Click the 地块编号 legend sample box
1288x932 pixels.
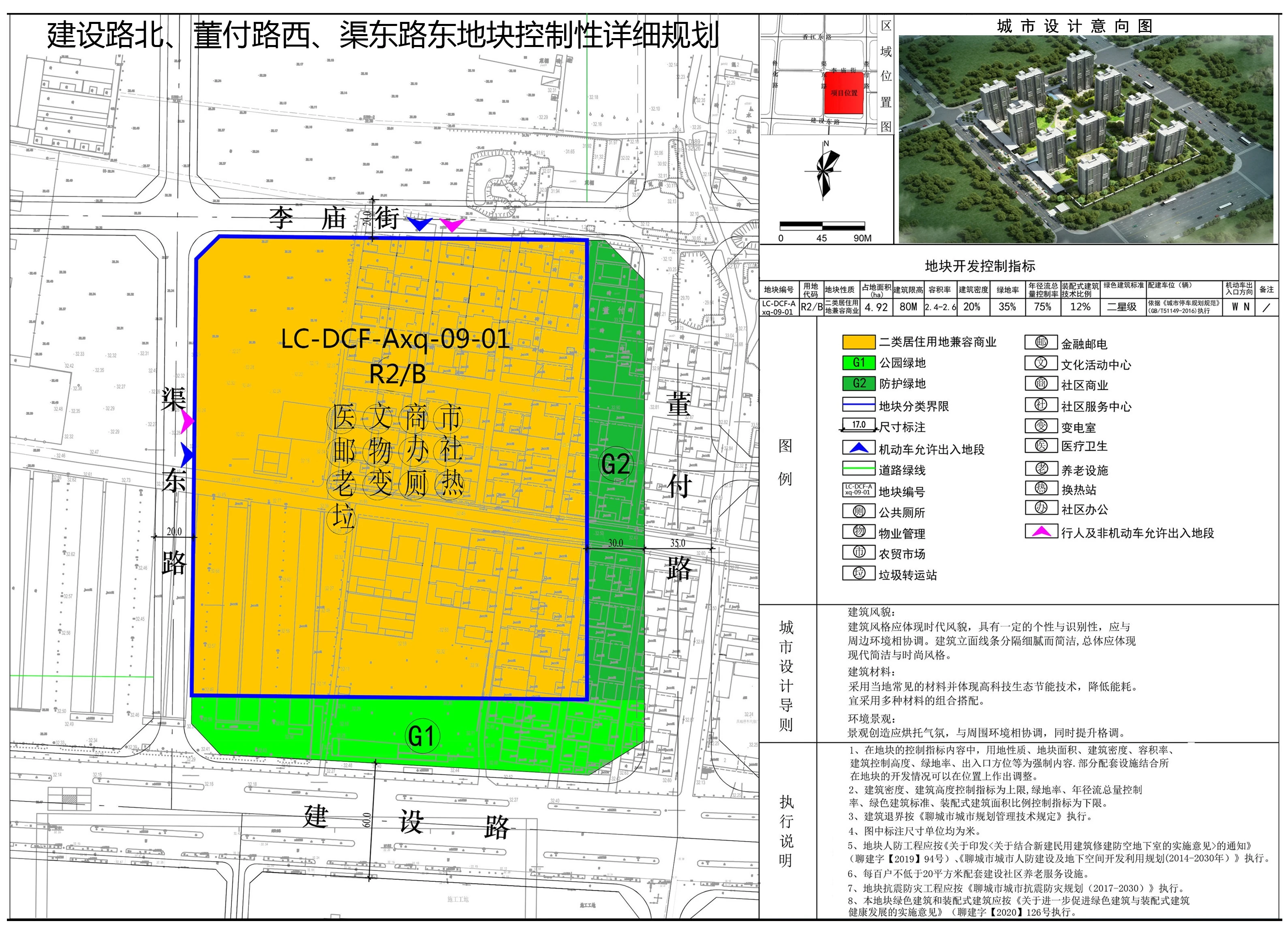point(859,490)
